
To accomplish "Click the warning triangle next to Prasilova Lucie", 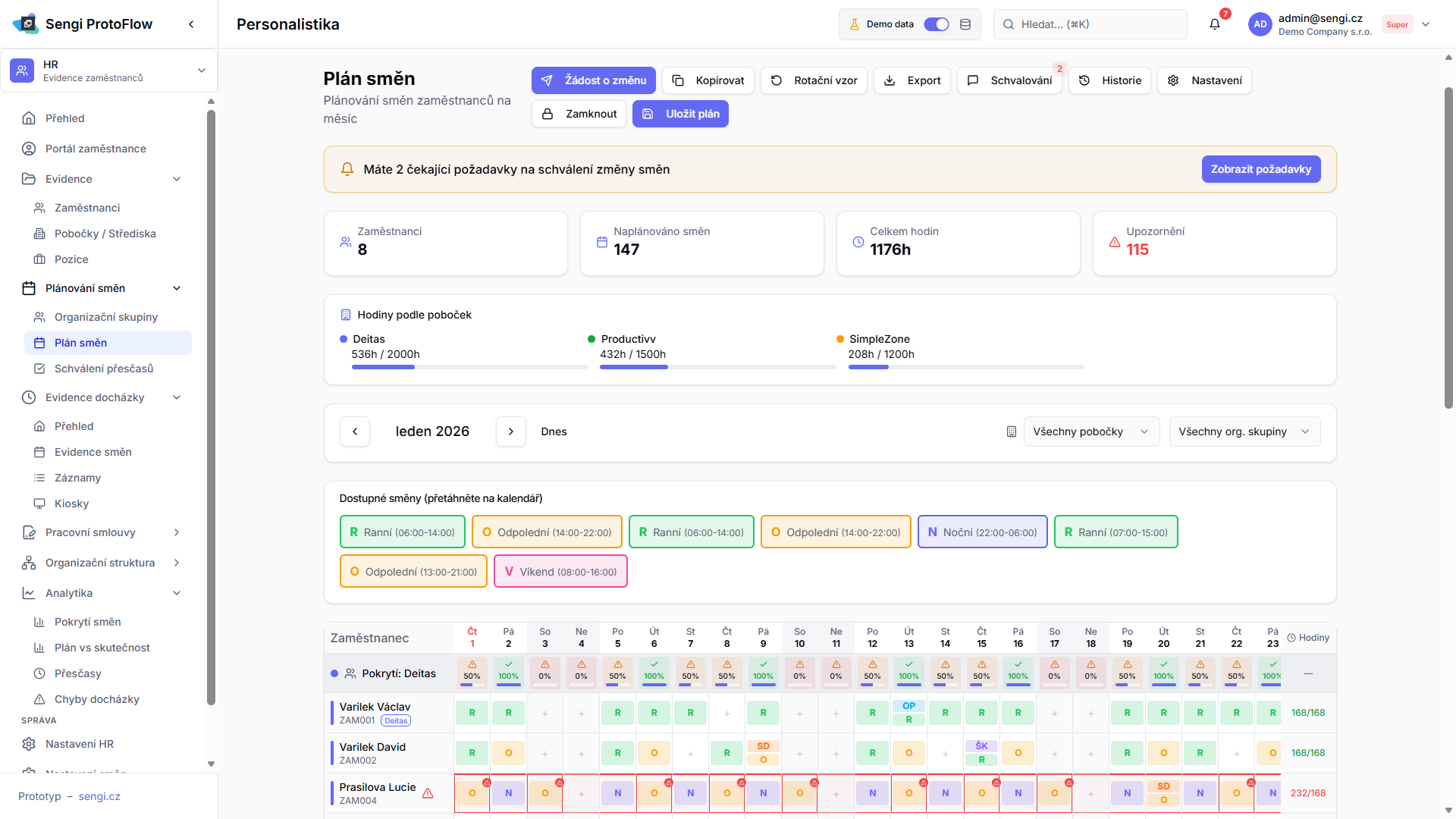I will 428,793.
